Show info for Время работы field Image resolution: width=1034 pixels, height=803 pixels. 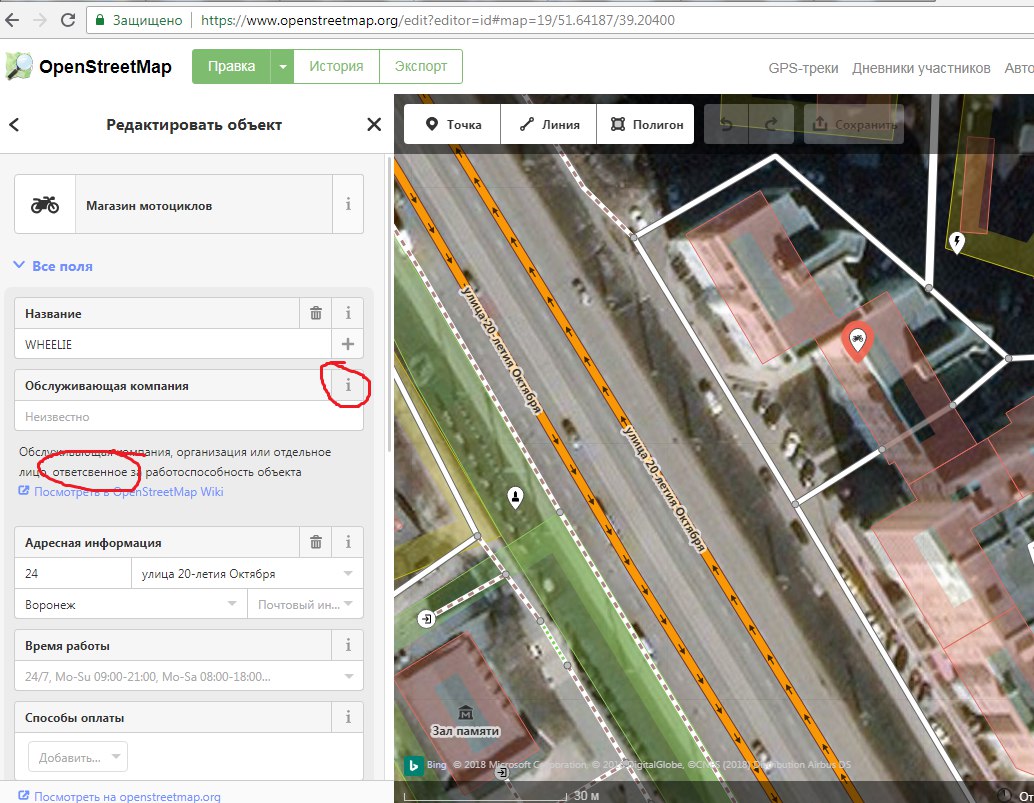(x=348, y=645)
